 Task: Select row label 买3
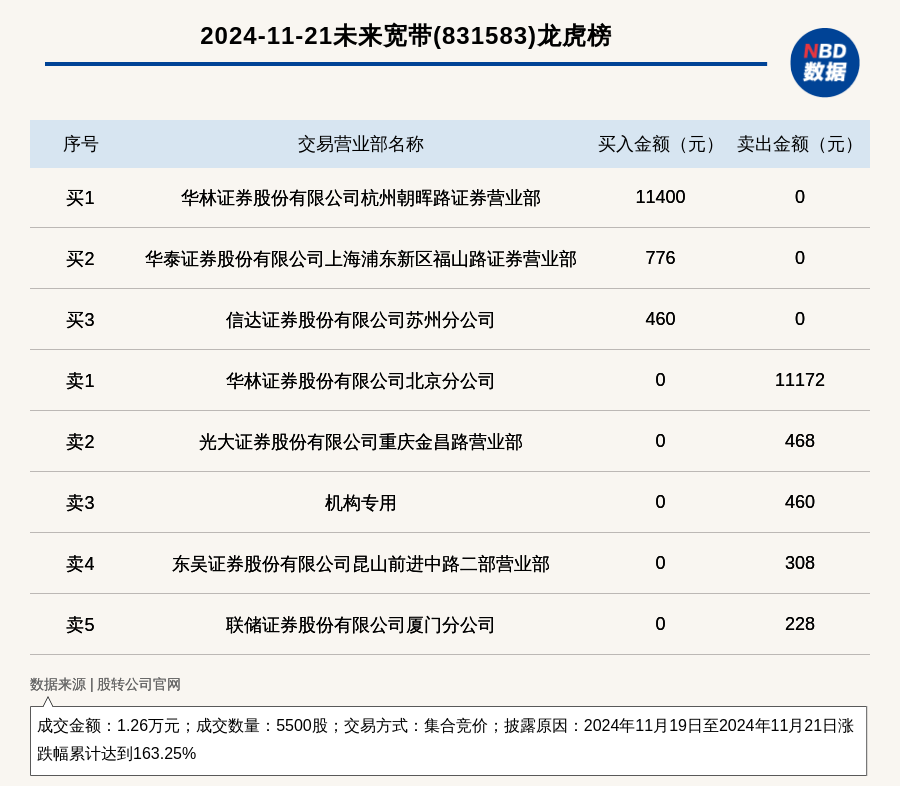(x=80, y=320)
